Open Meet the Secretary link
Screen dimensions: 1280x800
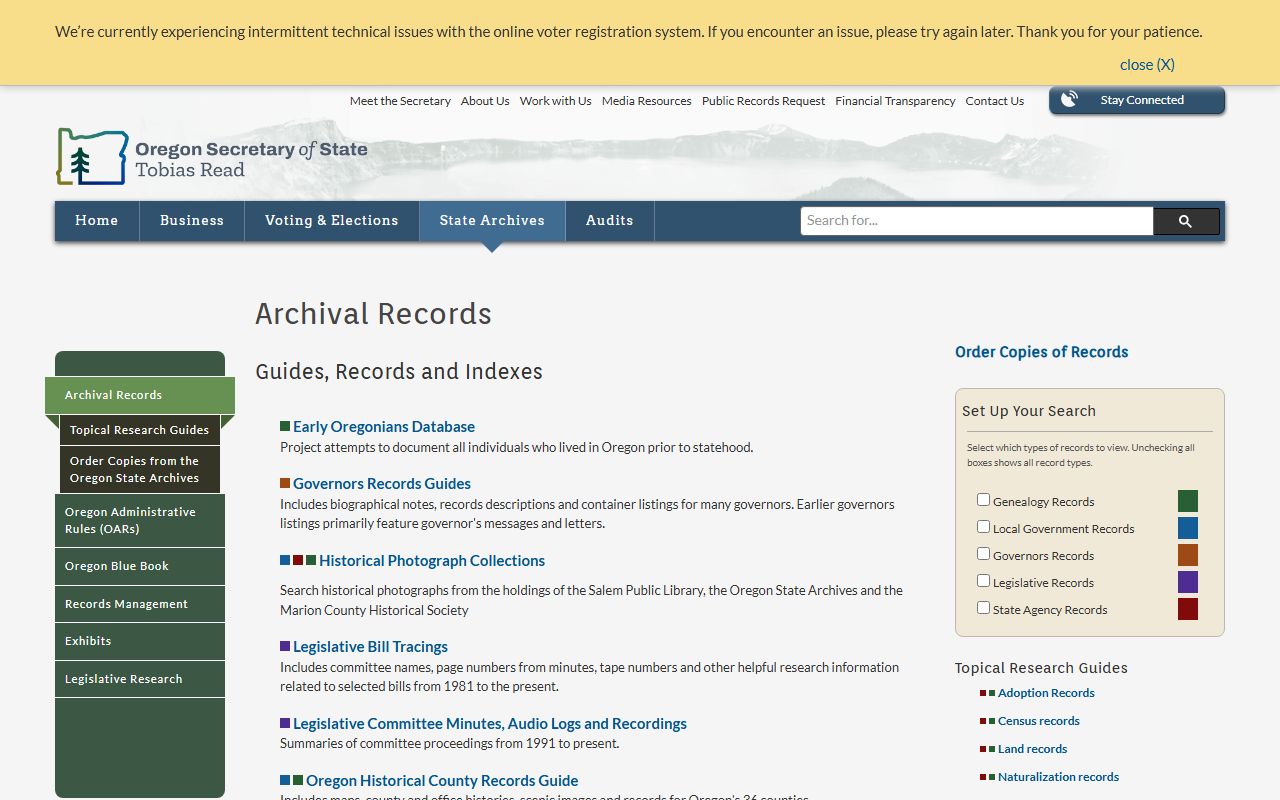click(400, 101)
